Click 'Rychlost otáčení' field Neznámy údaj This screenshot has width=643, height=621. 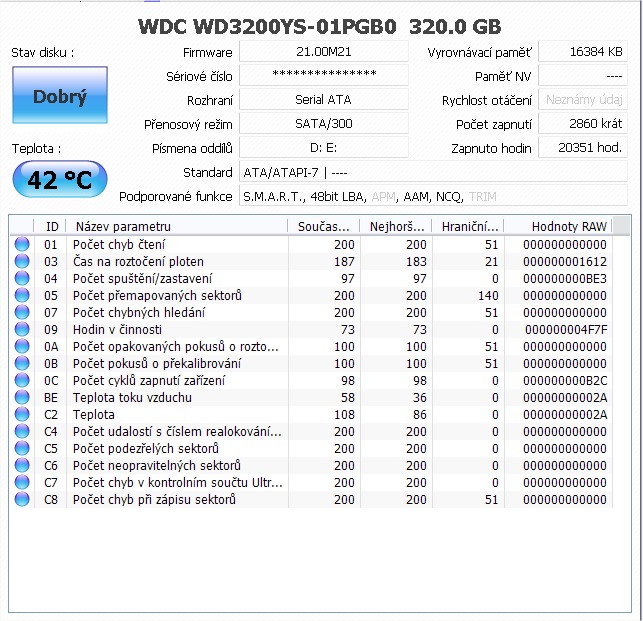point(583,99)
